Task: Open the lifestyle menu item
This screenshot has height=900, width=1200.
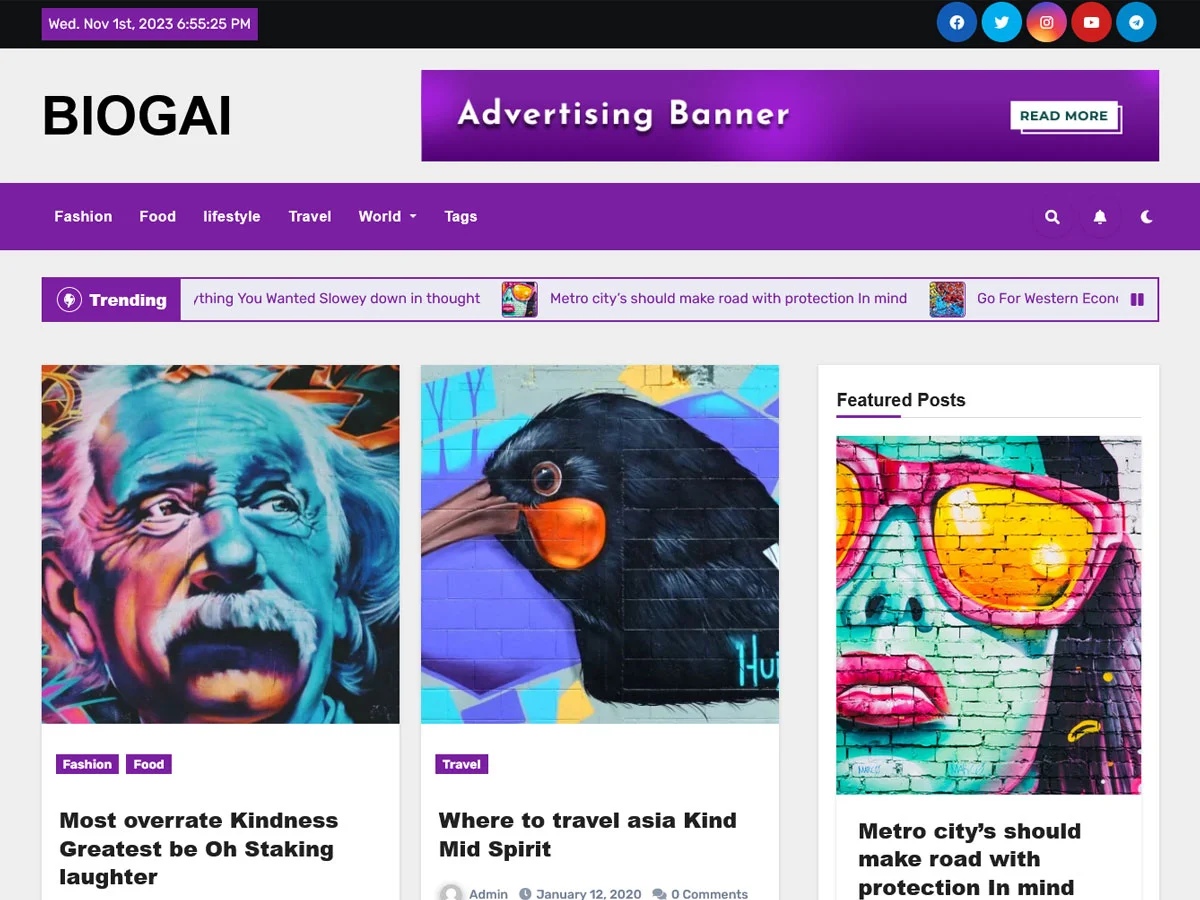Action: (x=232, y=216)
